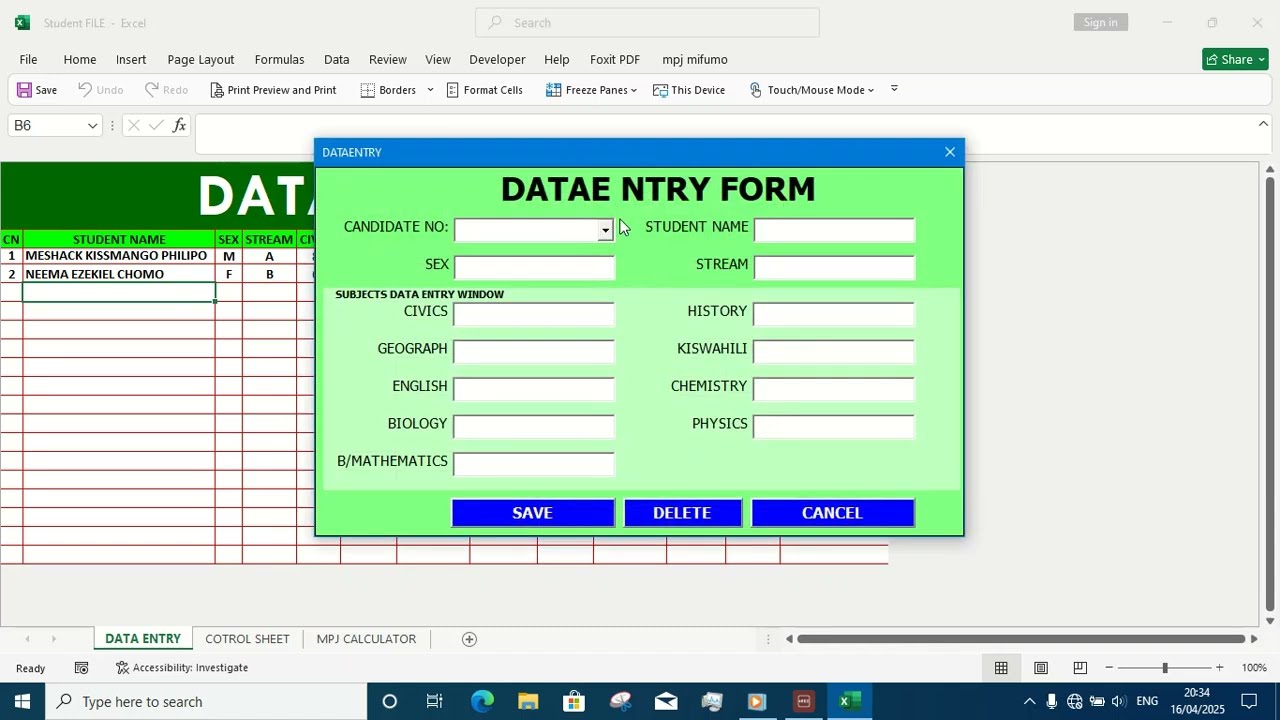Viewport: 1280px width, 720px height.
Task: Click the SEX text field
Action: (x=534, y=267)
